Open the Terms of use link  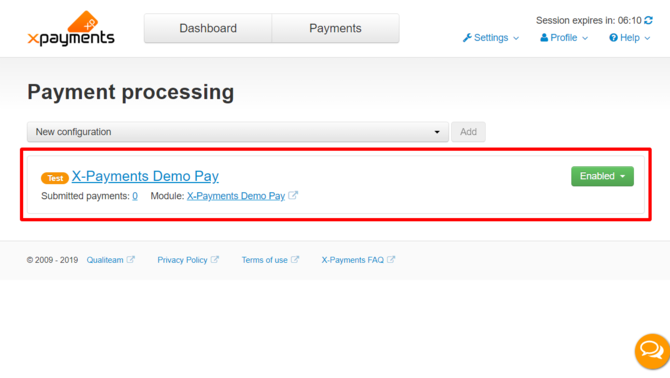click(x=264, y=260)
